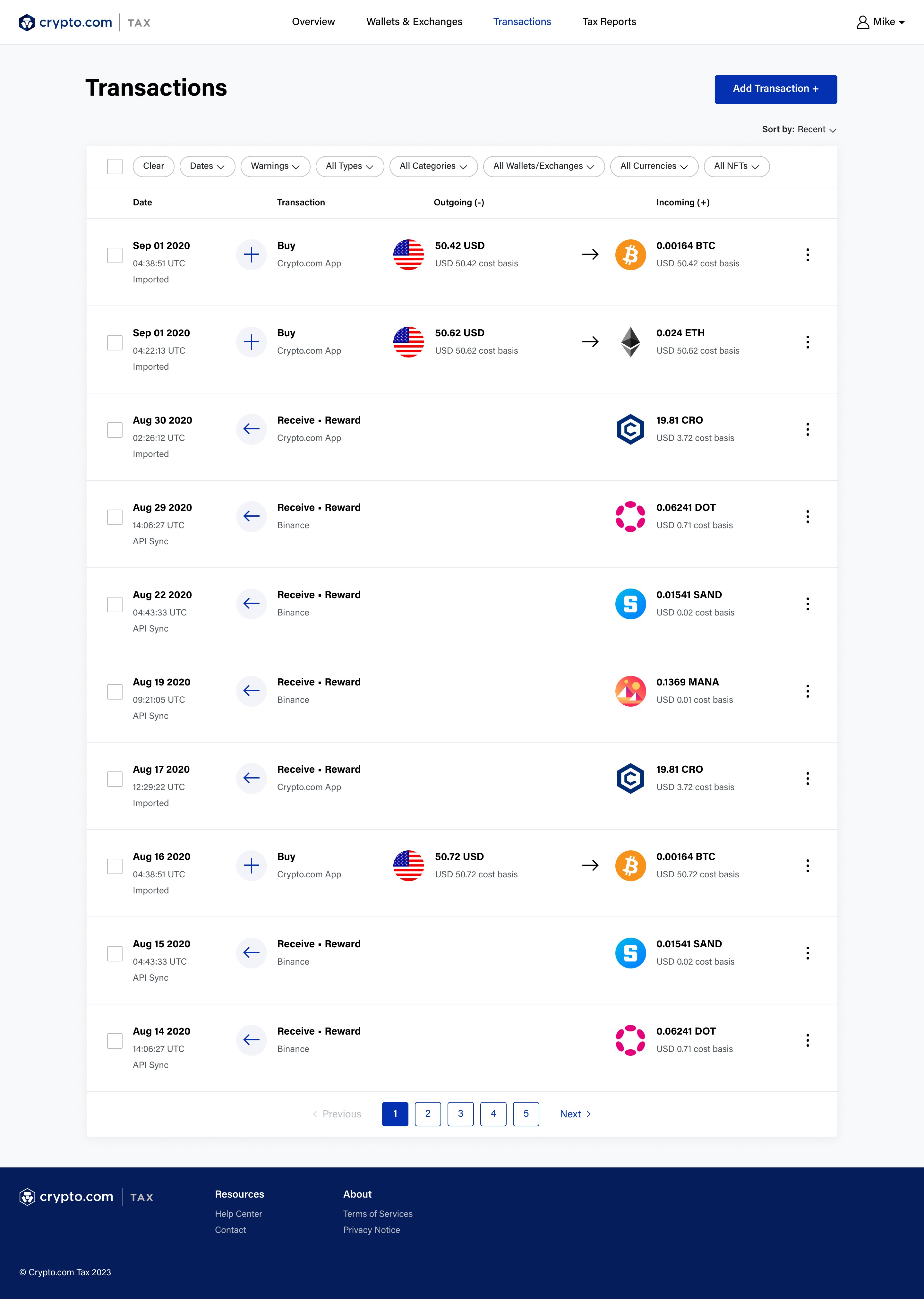924x1299 pixels.
Task: Go to Wallets & Exchanges page
Action: coord(414,22)
